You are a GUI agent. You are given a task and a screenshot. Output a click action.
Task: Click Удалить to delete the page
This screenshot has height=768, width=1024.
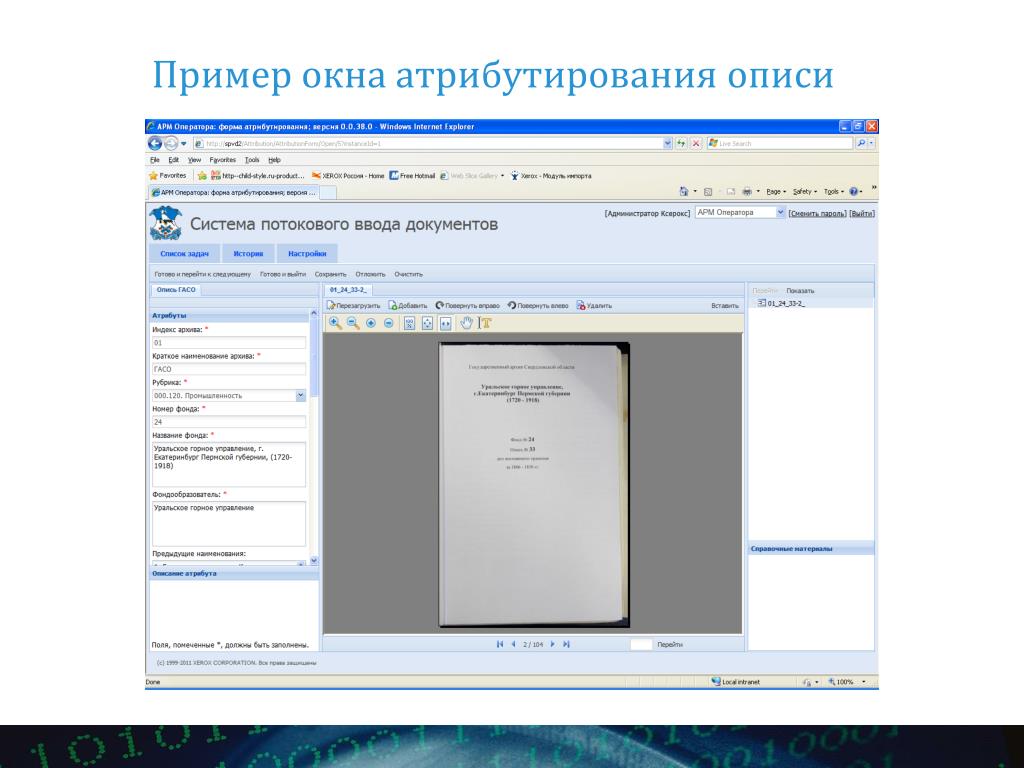(x=594, y=306)
